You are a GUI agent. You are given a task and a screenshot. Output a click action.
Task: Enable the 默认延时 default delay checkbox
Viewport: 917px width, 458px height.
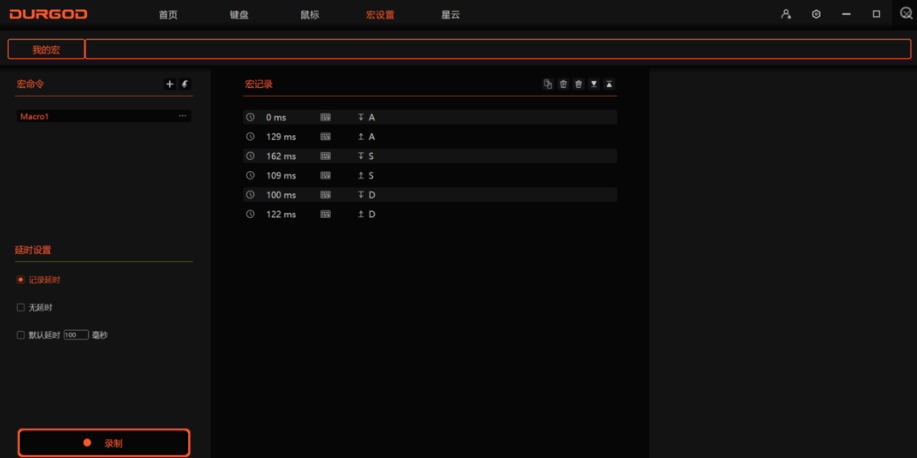[20, 335]
